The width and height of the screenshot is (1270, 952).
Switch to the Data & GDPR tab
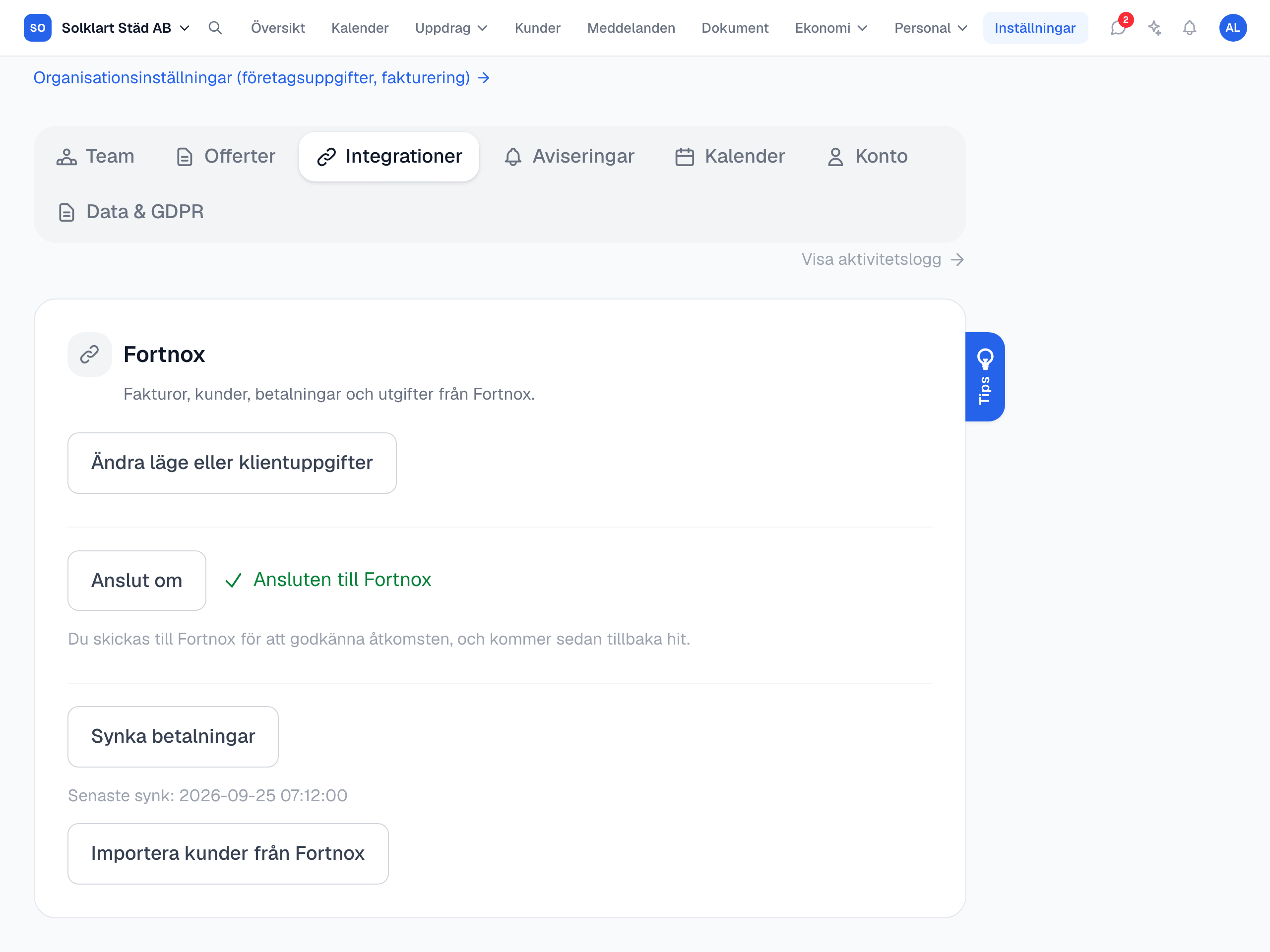[130, 212]
